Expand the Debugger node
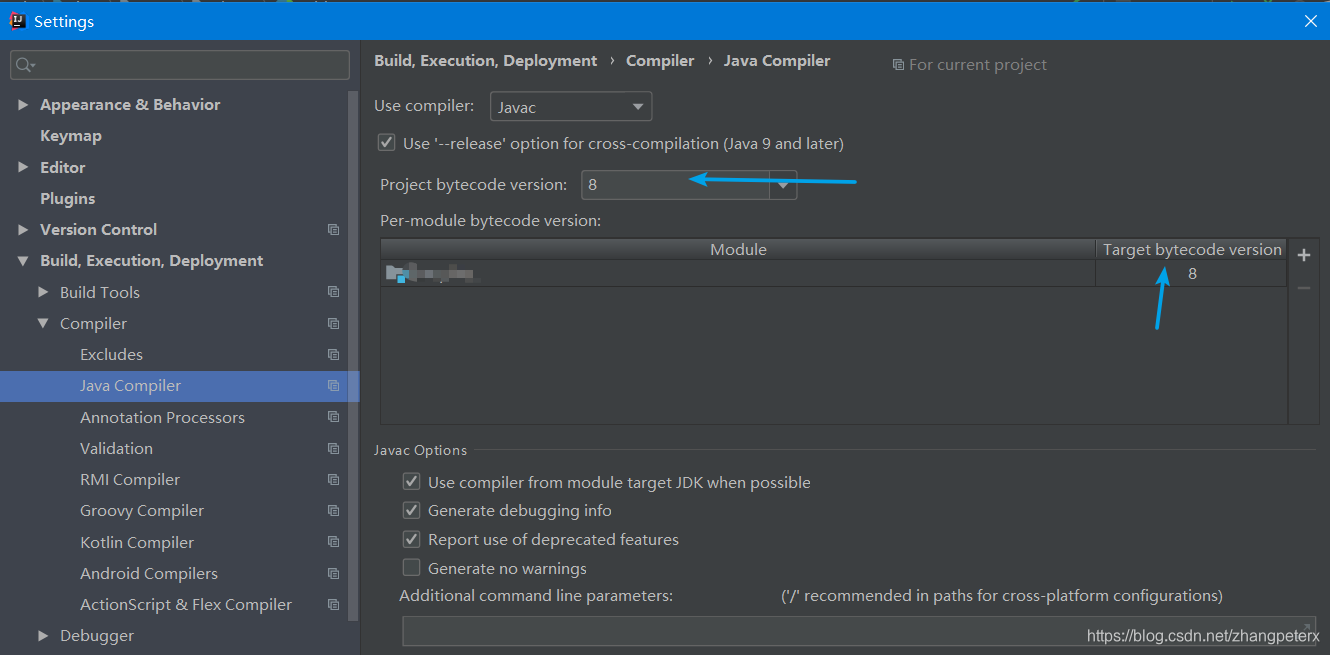 43,635
